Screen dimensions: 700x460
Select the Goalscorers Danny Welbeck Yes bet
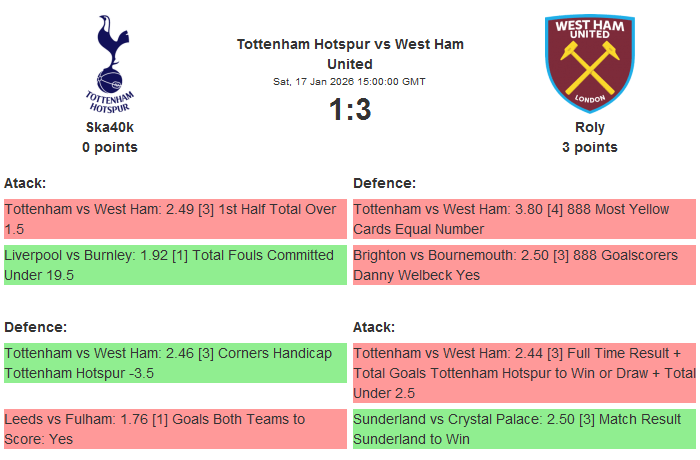coord(524,265)
